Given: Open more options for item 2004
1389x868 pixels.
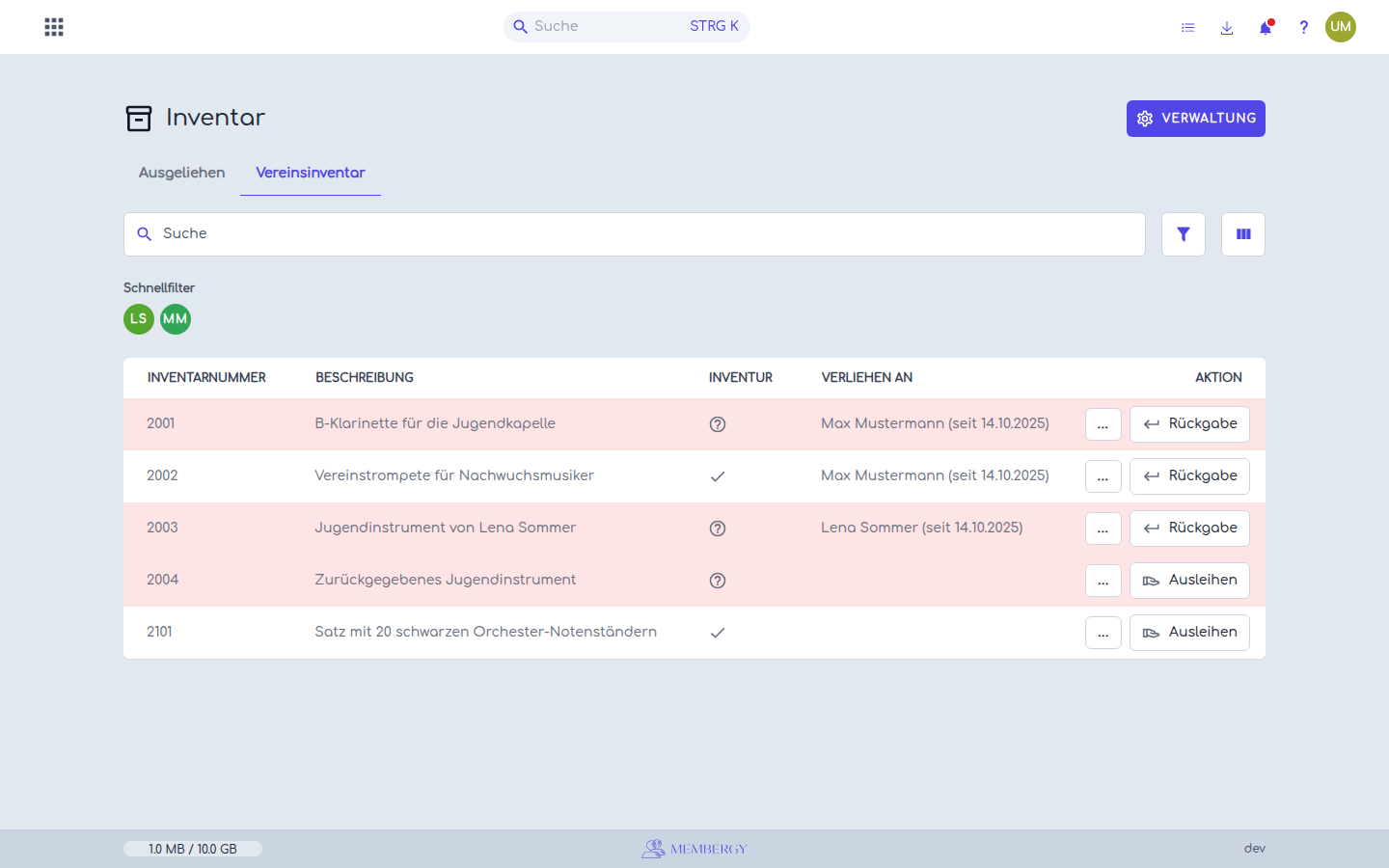Looking at the screenshot, I should (1103, 581).
